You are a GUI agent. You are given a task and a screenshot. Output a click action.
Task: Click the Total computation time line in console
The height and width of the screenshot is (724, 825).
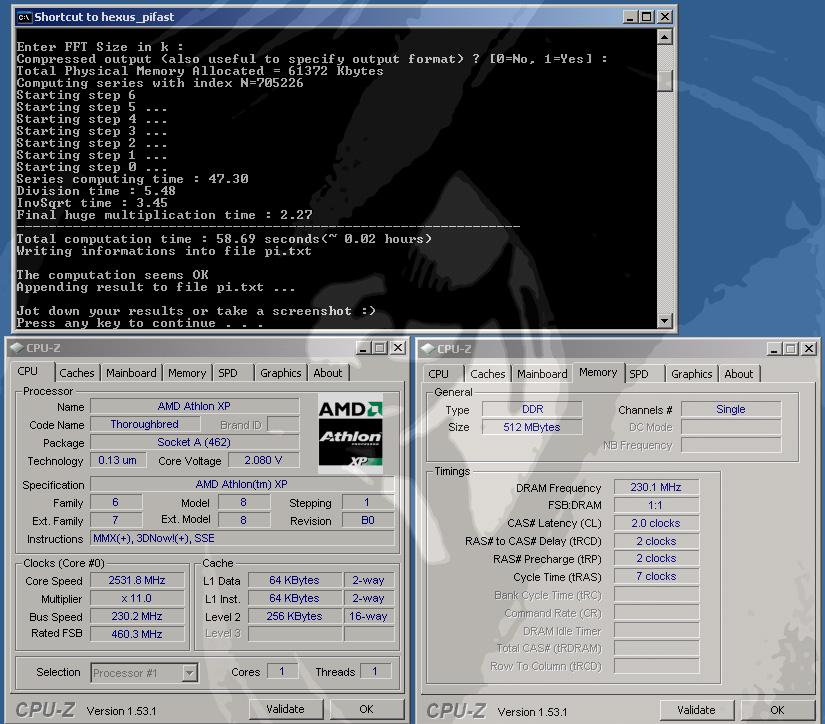click(x=224, y=239)
